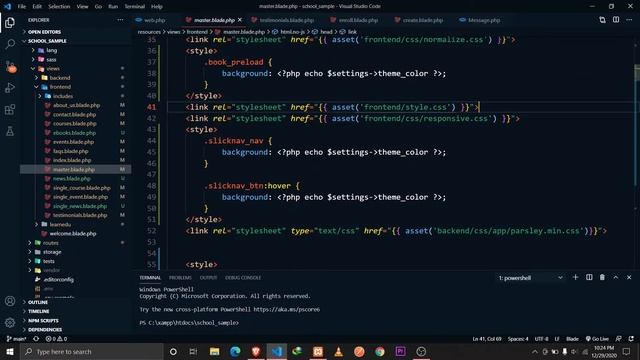Screen dimensions: 640x360
Task: Maximize the terminal panel size
Action: pyautogui.click(x=616, y=278)
